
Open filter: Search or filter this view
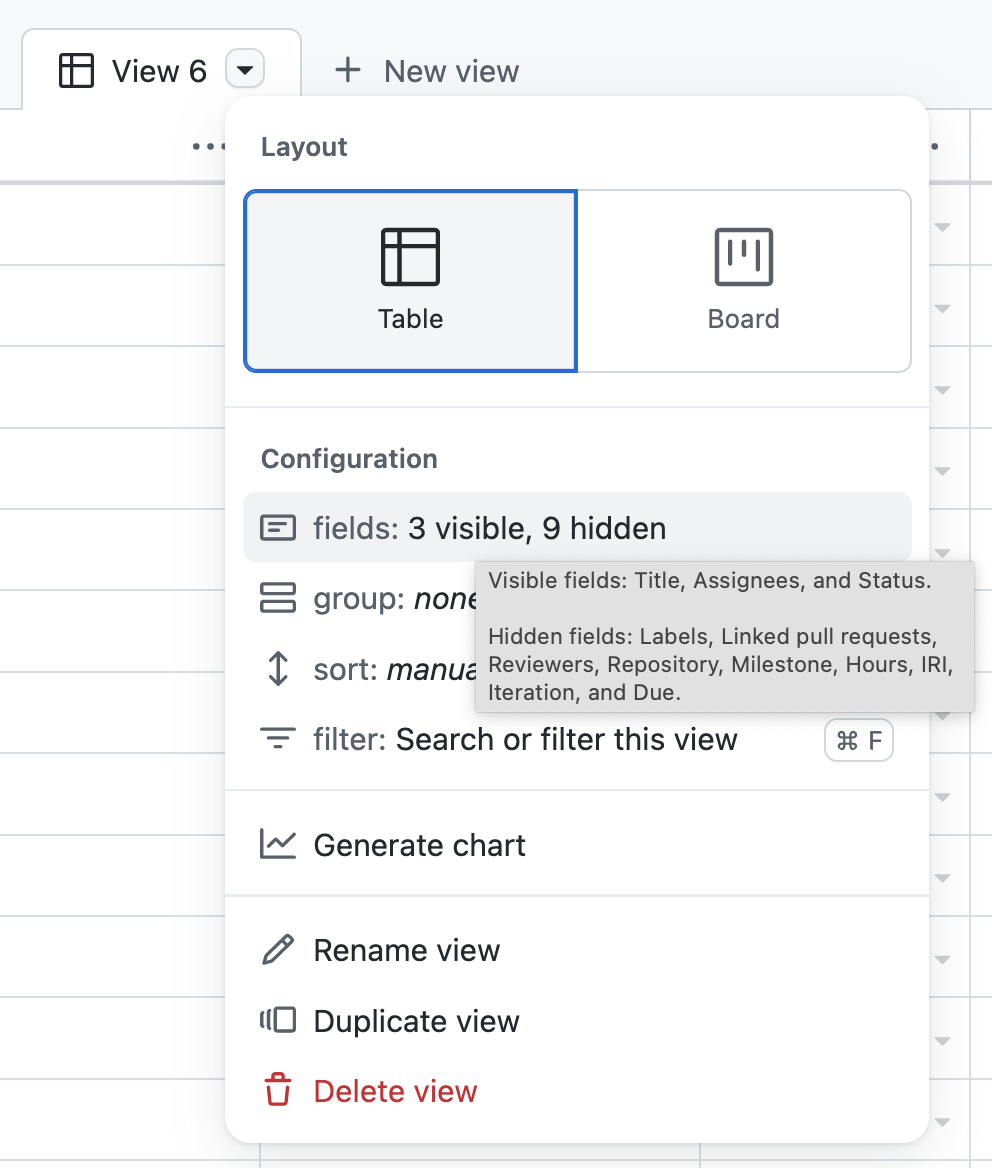(577, 740)
